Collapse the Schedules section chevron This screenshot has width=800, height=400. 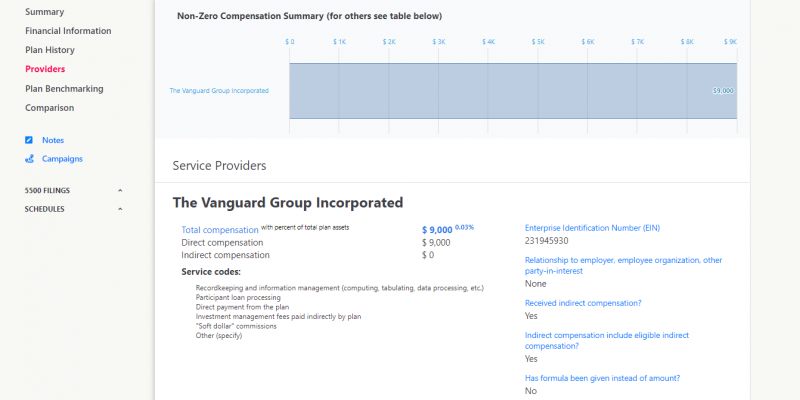click(x=120, y=209)
